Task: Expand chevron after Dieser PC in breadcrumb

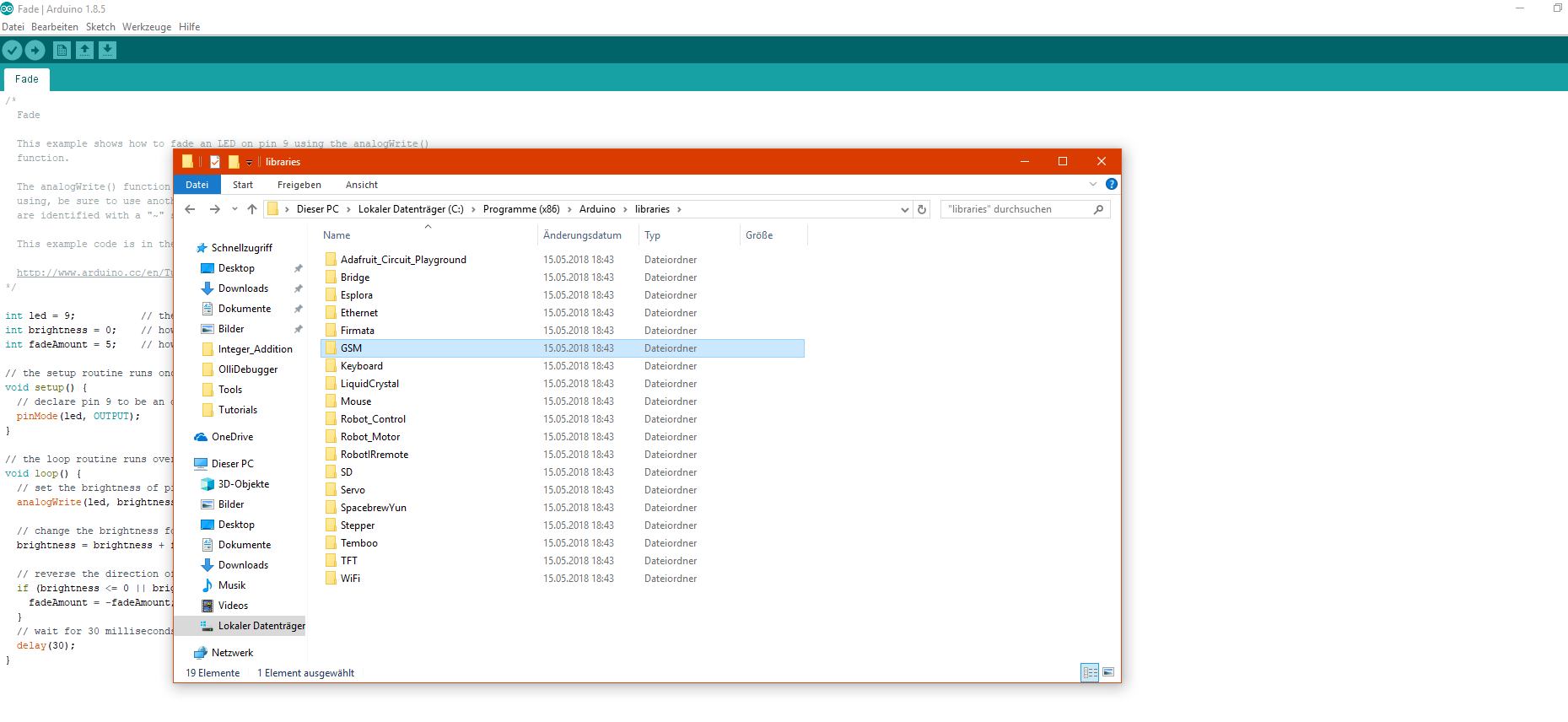Action: click(348, 209)
